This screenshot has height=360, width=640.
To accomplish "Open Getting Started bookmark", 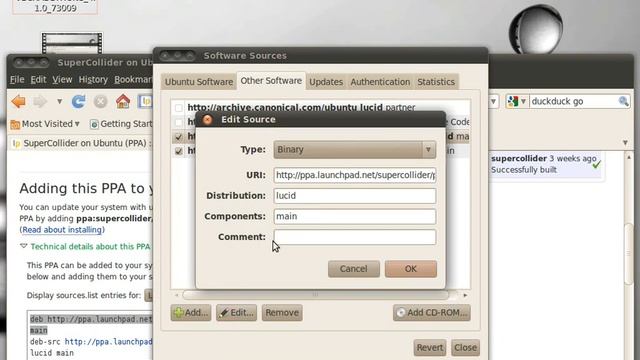I will tap(121, 124).
